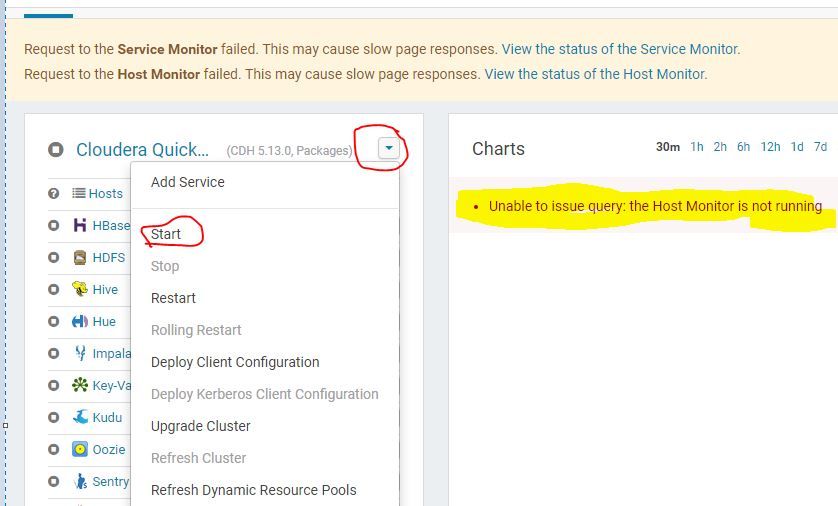Click the Hive bee icon

point(80,289)
